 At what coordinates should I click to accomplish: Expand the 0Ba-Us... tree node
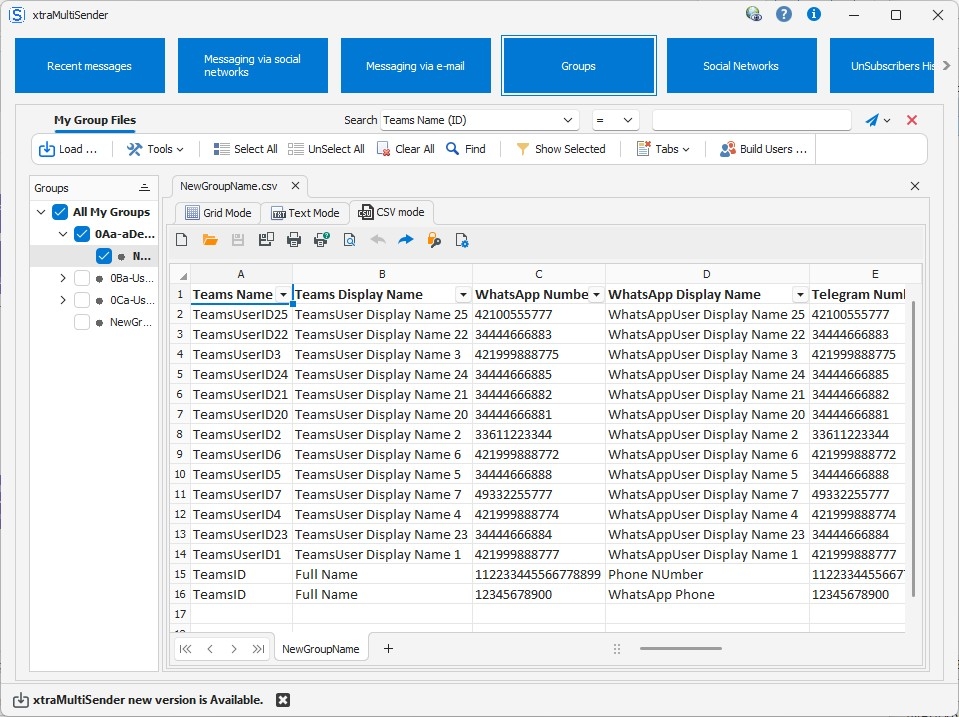[x=63, y=278]
